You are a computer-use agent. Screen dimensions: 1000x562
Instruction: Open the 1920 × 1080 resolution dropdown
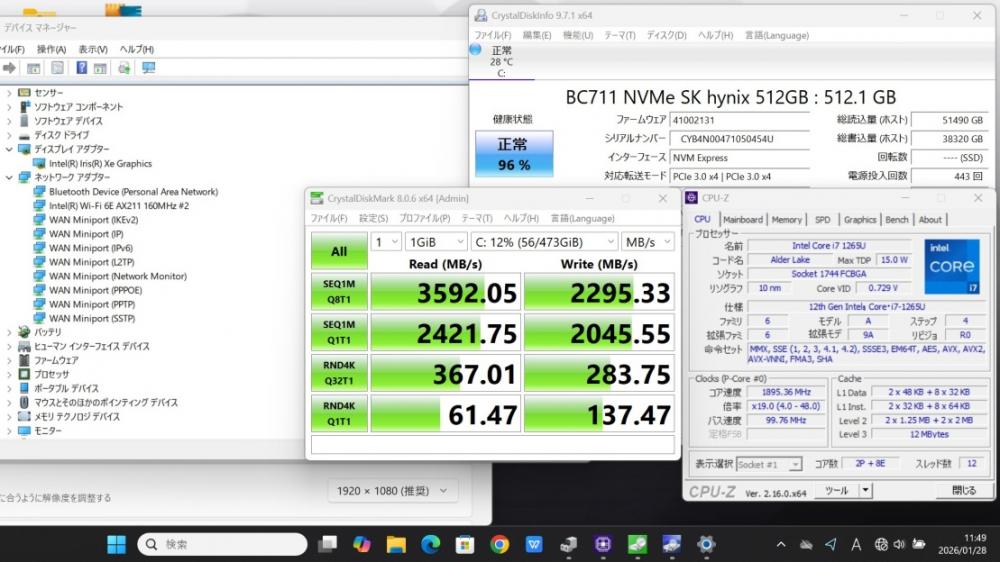coord(392,491)
